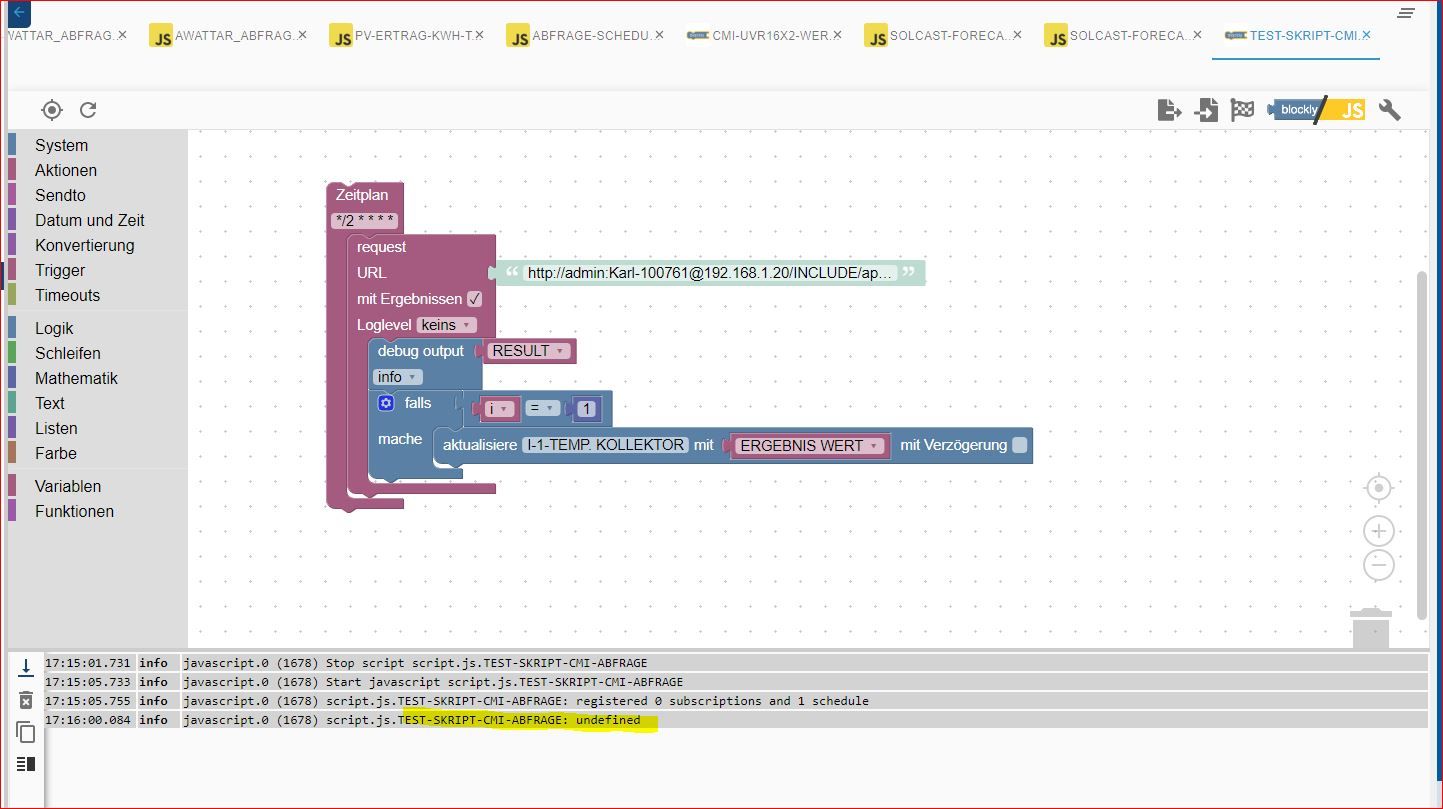This screenshot has width=1443, height=809.
Task: Open the RESULT variable dropdown
Action: (x=529, y=351)
